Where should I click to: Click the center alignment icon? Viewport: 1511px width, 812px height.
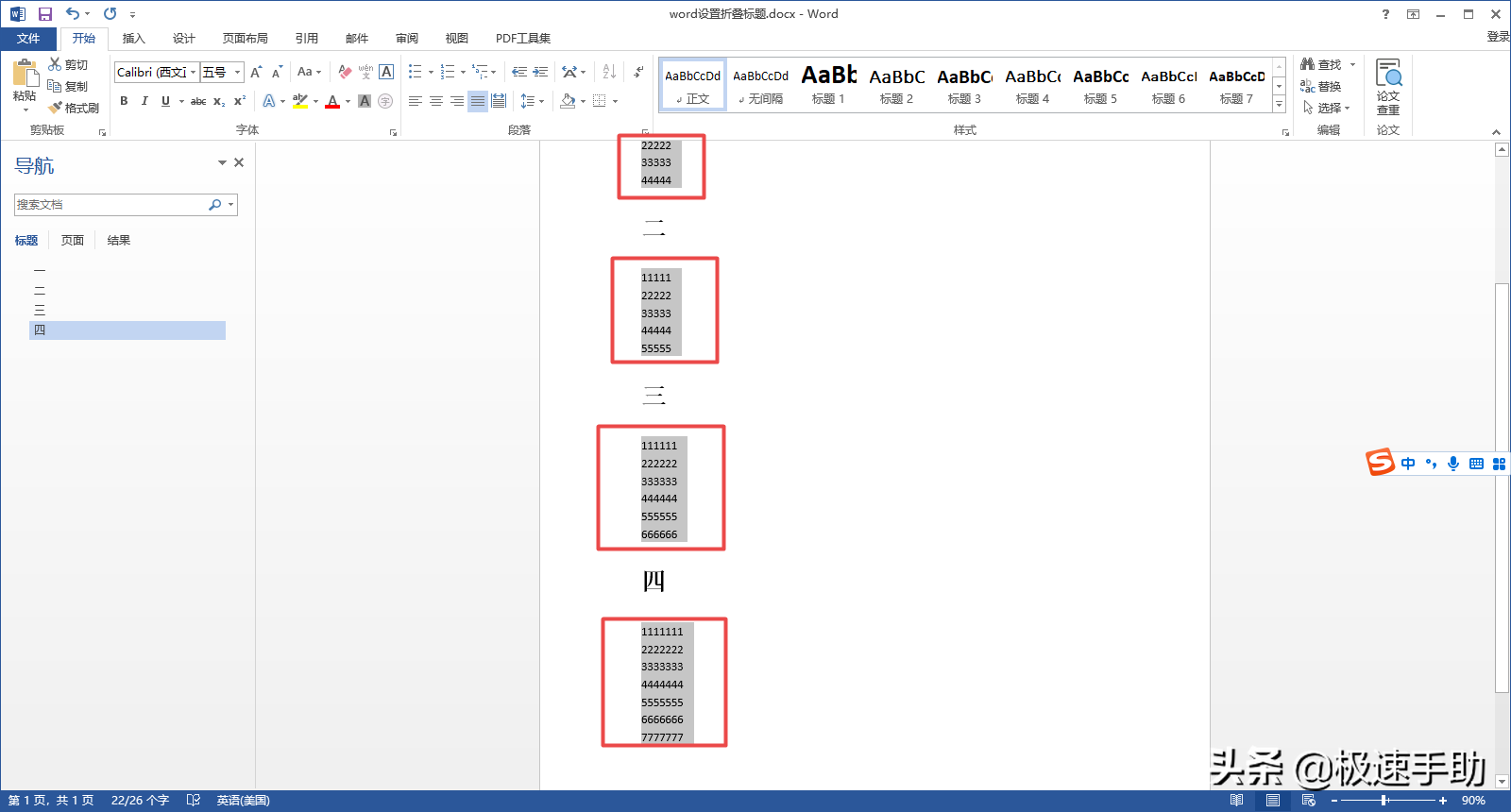(436, 101)
